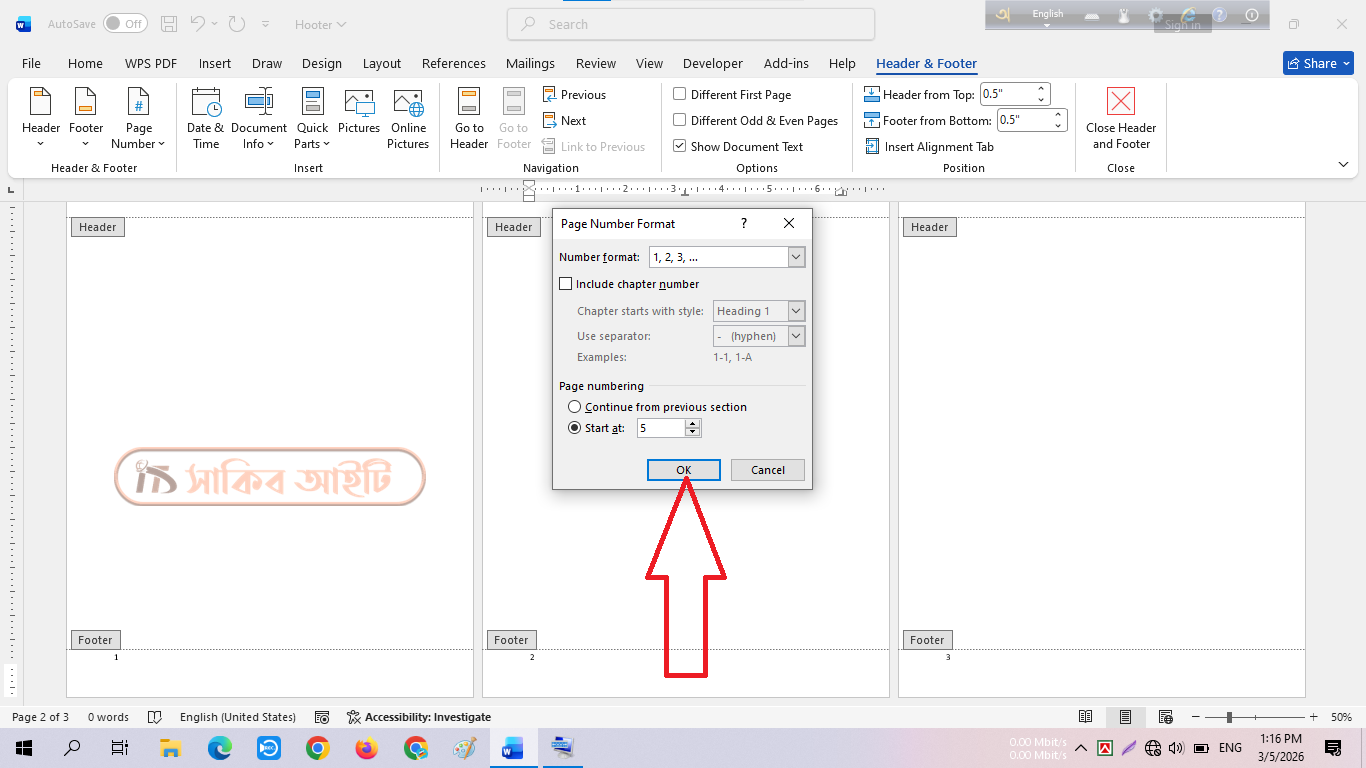Click the Start at number field
The height and width of the screenshot is (768, 1366).
(x=661, y=428)
